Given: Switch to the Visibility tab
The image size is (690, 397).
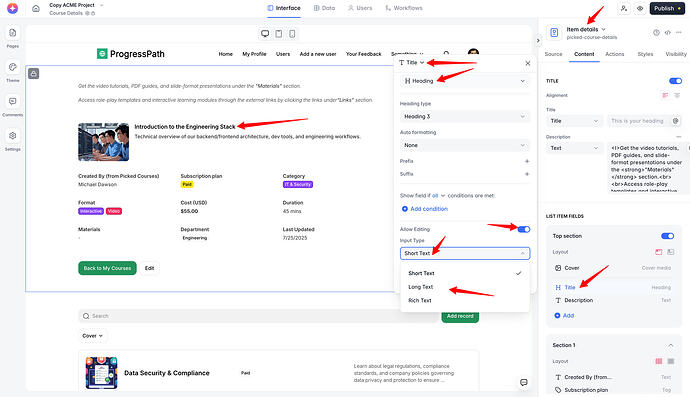Looking at the screenshot, I should pyautogui.click(x=675, y=54).
